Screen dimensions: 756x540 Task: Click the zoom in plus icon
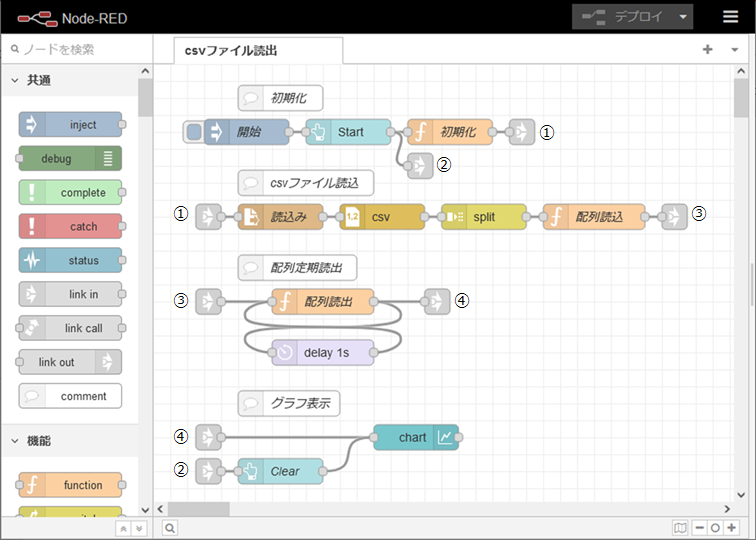(732, 527)
